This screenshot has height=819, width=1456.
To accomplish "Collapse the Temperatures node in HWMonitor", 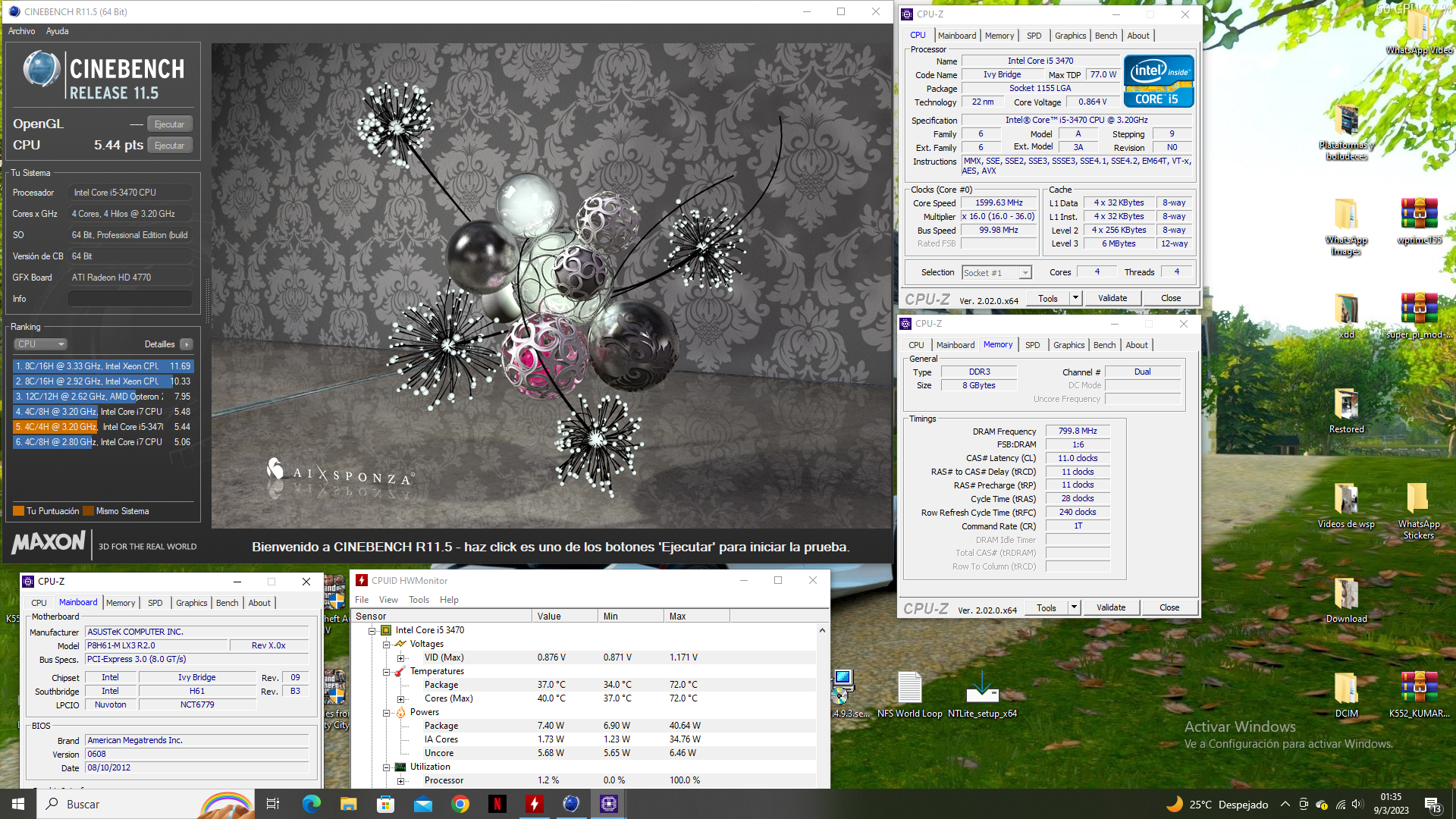I will point(386,672).
